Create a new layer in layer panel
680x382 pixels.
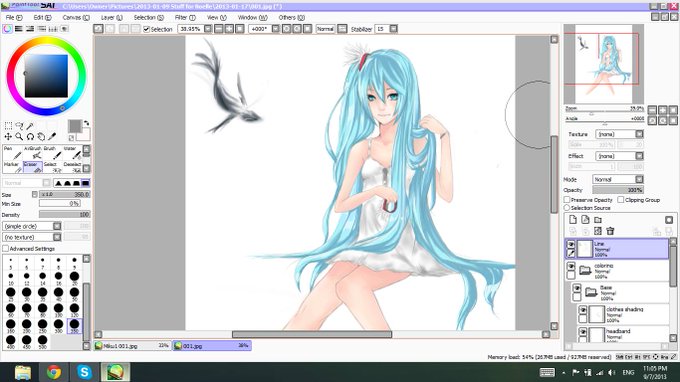[573, 219]
